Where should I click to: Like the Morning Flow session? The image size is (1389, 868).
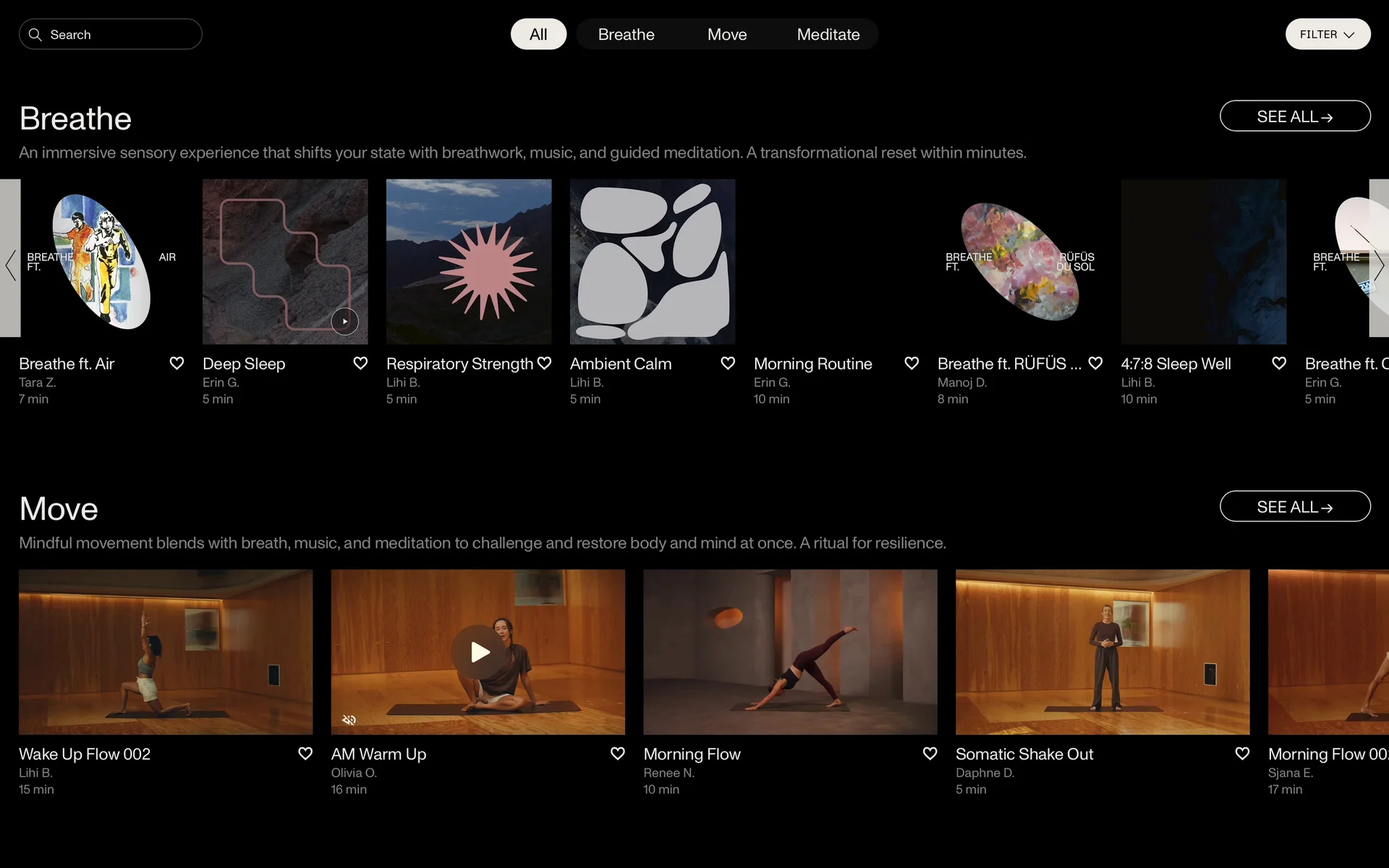coord(930,754)
